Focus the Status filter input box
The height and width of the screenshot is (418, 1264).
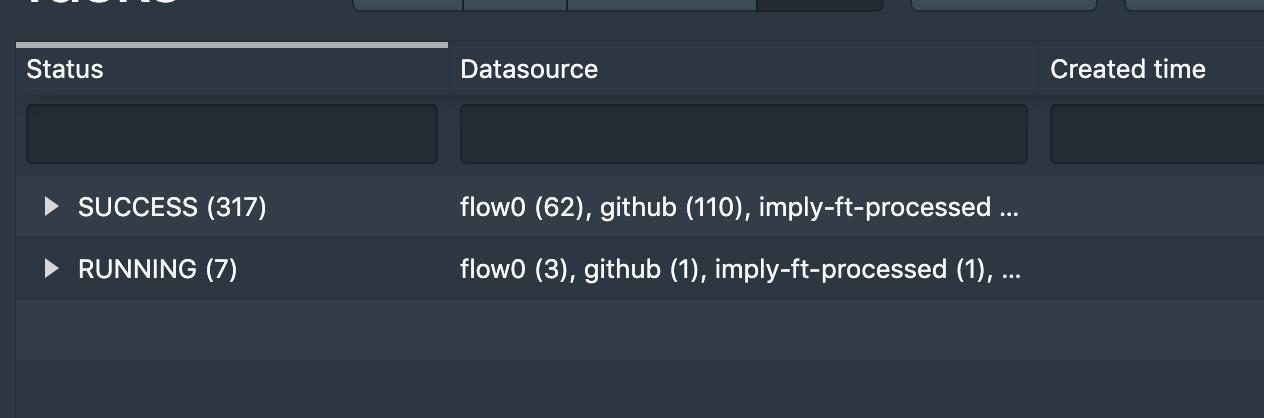point(231,134)
